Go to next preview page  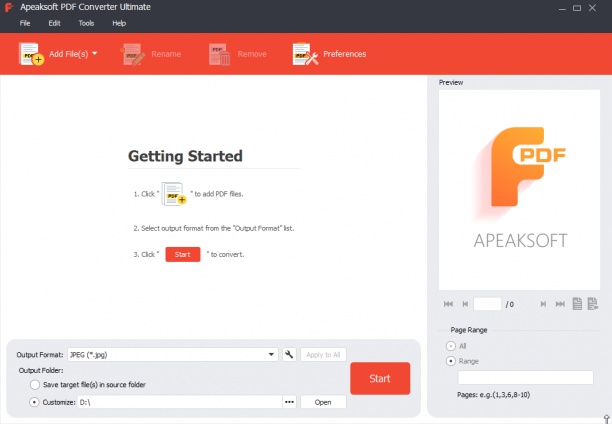(x=543, y=304)
